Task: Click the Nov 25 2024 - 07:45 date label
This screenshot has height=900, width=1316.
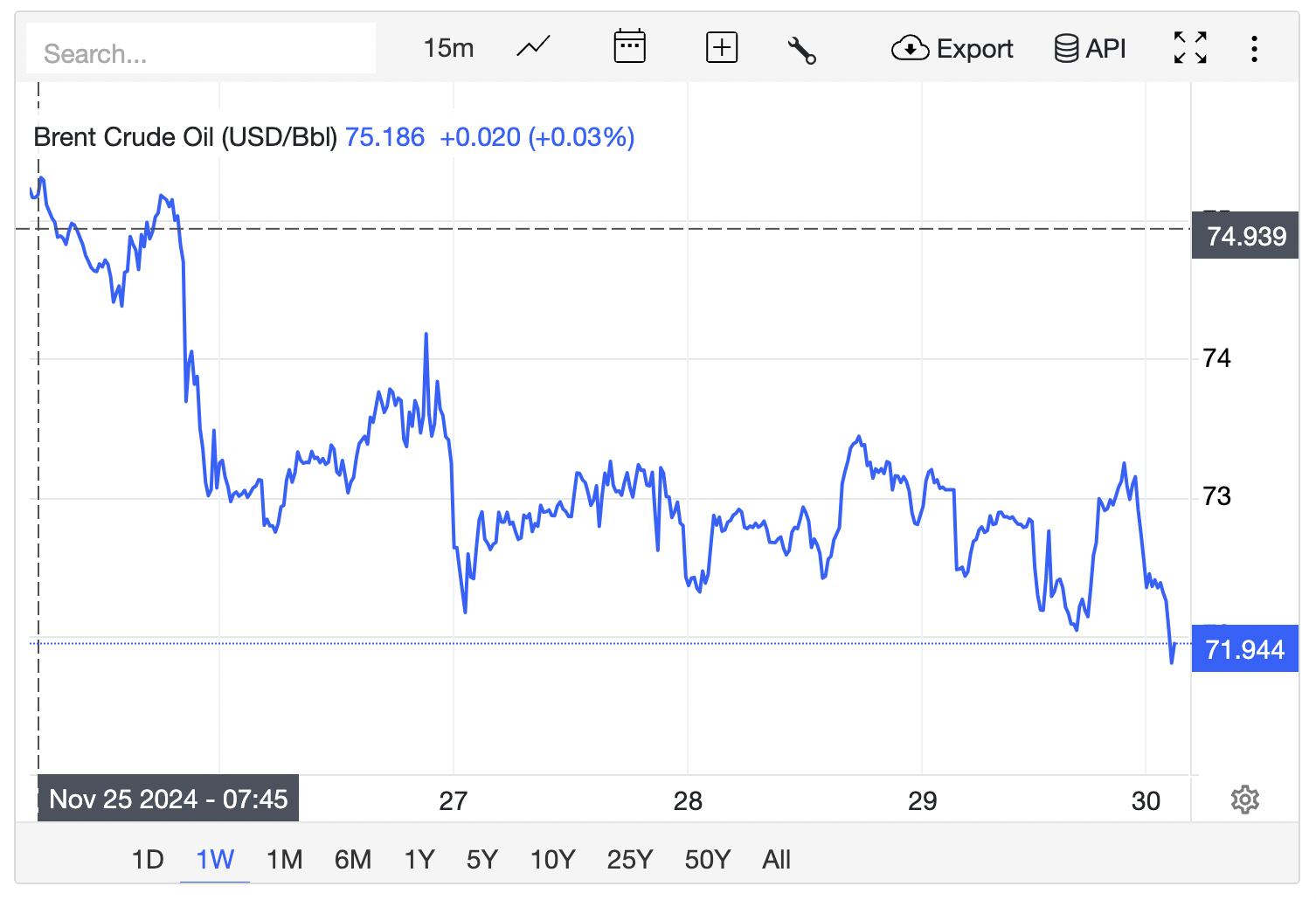Action: coord(168,799)
